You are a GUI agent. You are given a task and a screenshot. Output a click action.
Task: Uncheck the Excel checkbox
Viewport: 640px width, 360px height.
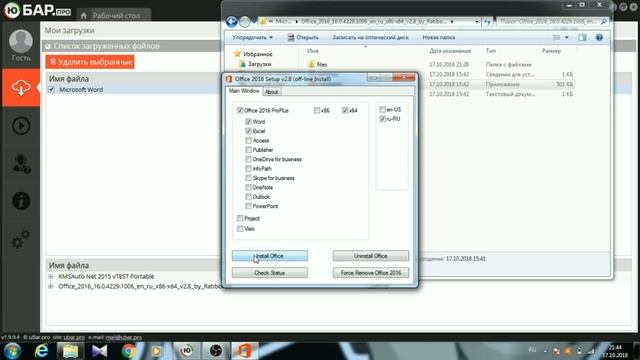pyautogui.click(x=248, y=131)
